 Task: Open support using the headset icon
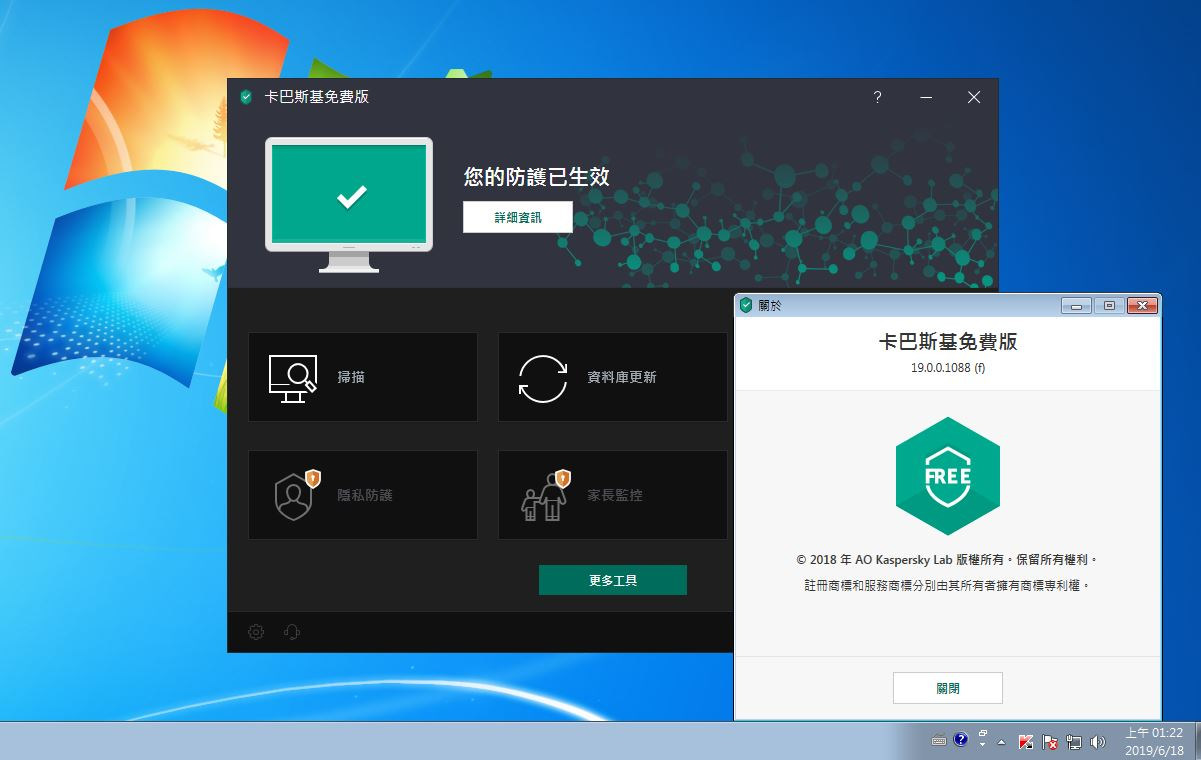pyautogui.click(x=290, y=632)
